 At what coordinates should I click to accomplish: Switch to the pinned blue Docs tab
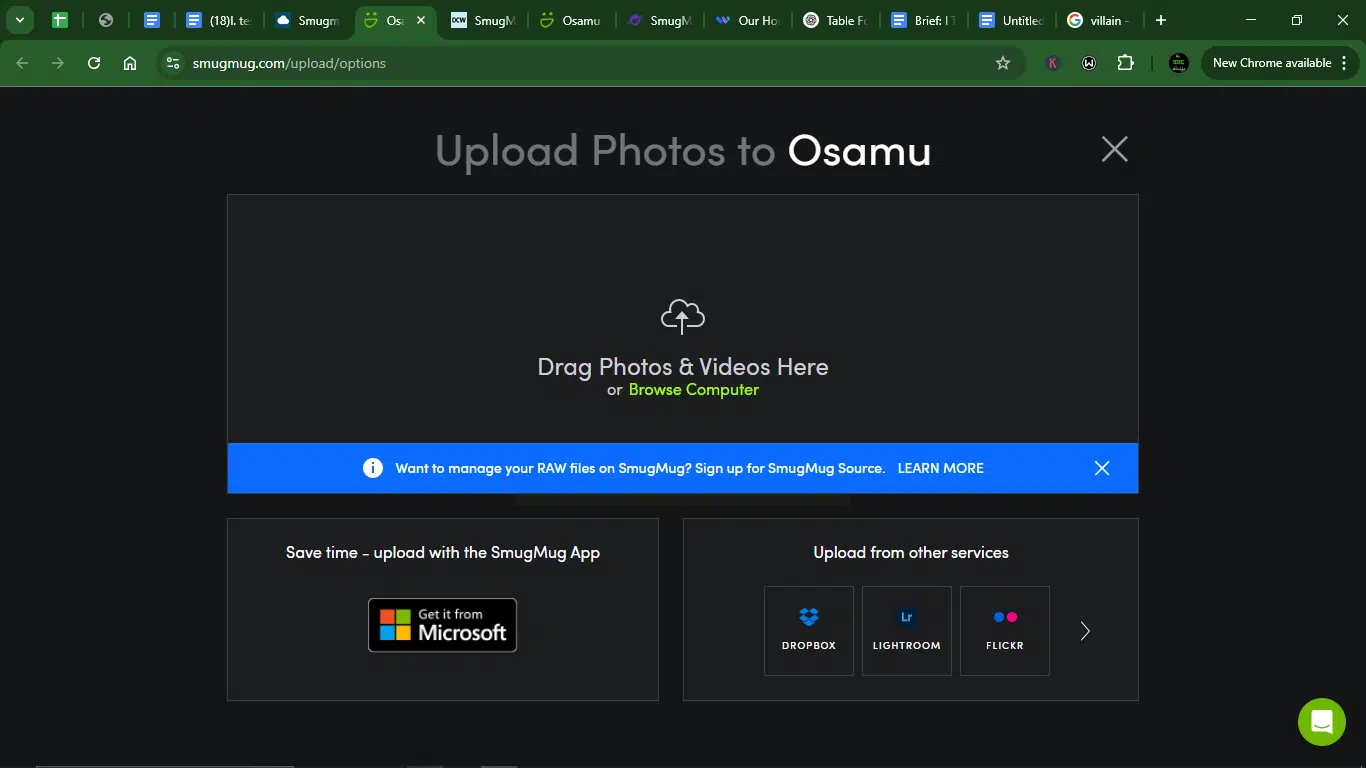152,20
